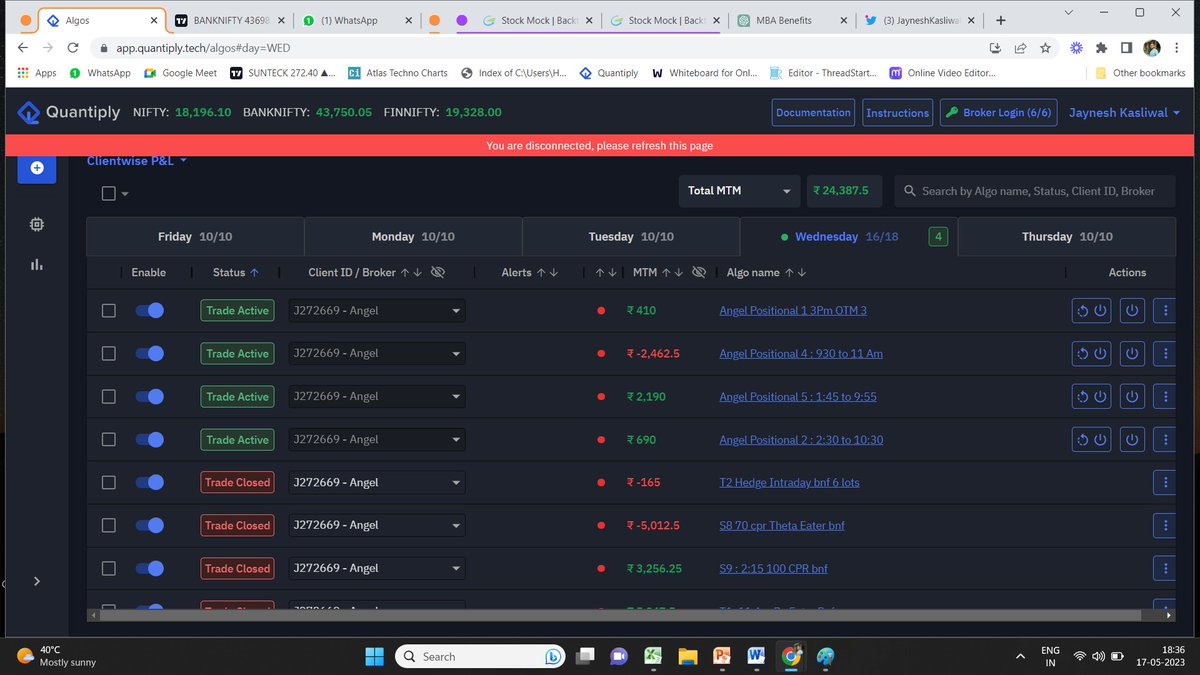The image size is (1200, 675).
Task: Click the algo search input field
Action: point(1034,191)
